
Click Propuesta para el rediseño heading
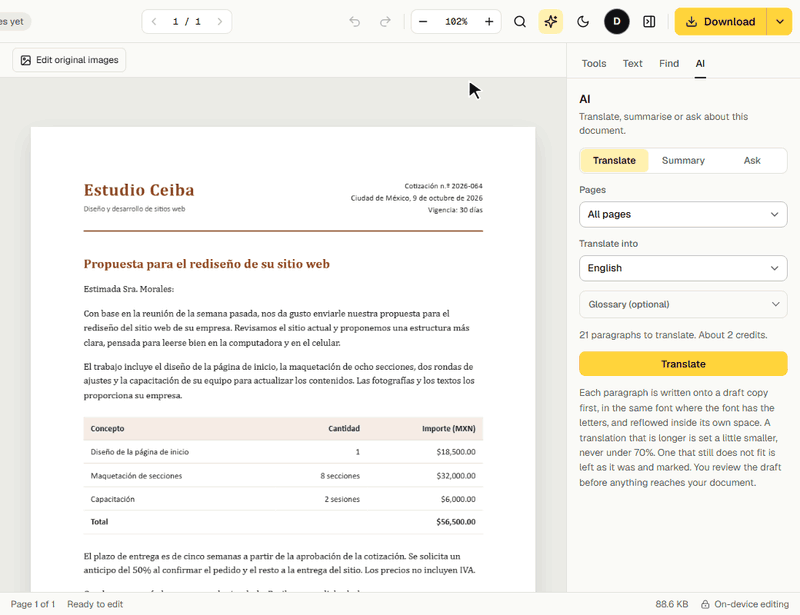coord(207,264)
